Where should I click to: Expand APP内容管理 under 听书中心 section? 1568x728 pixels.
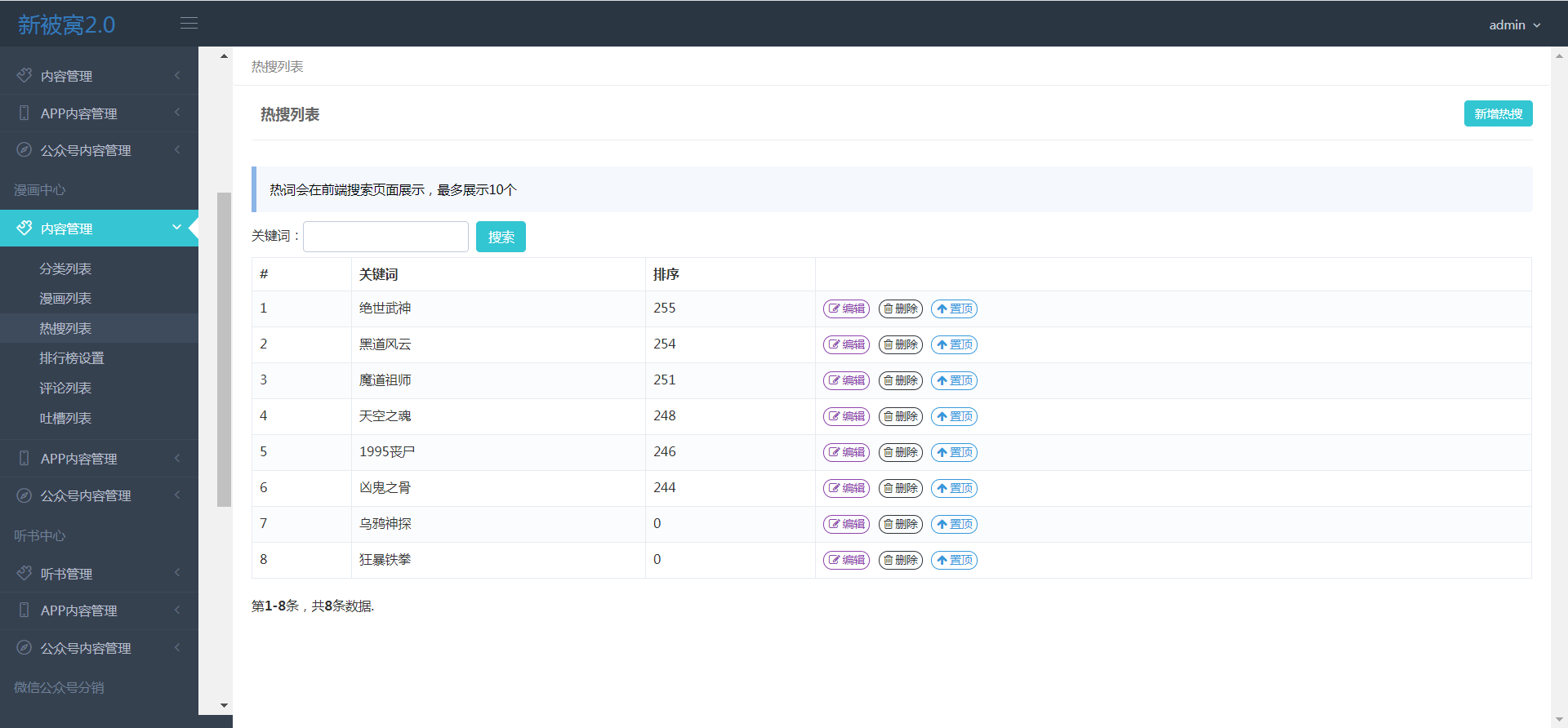(99, 610)
